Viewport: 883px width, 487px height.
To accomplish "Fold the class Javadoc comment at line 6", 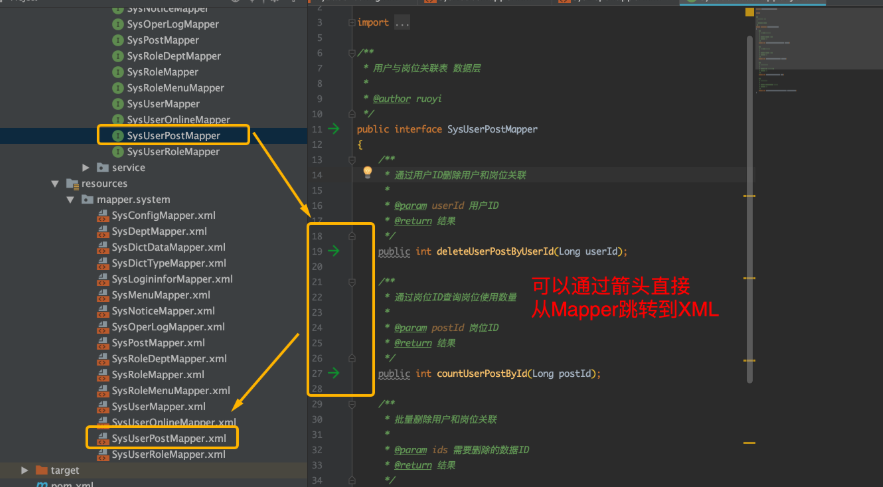I will (x=352, y=53).
